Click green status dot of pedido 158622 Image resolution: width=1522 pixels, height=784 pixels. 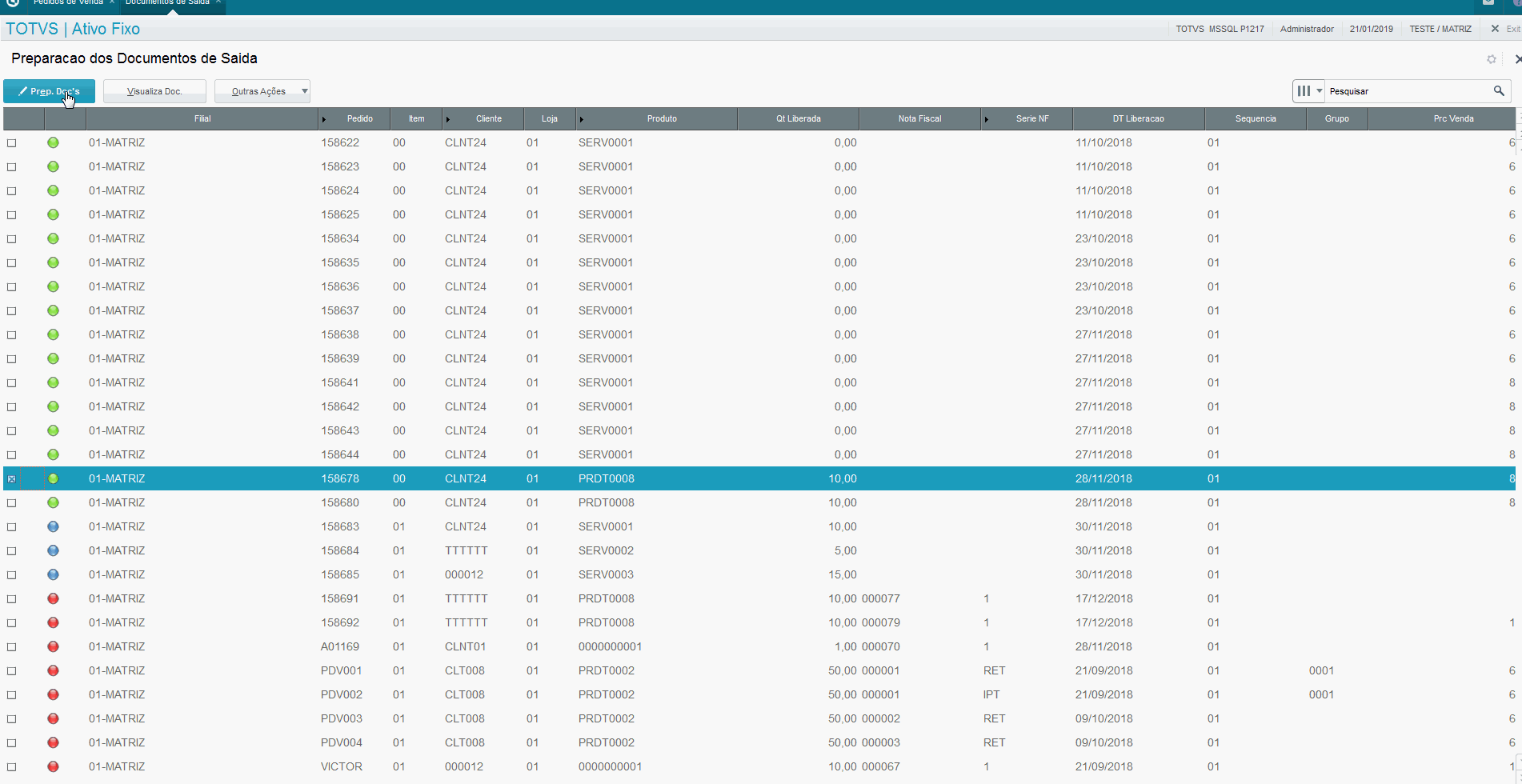click(x=53, y=142)
